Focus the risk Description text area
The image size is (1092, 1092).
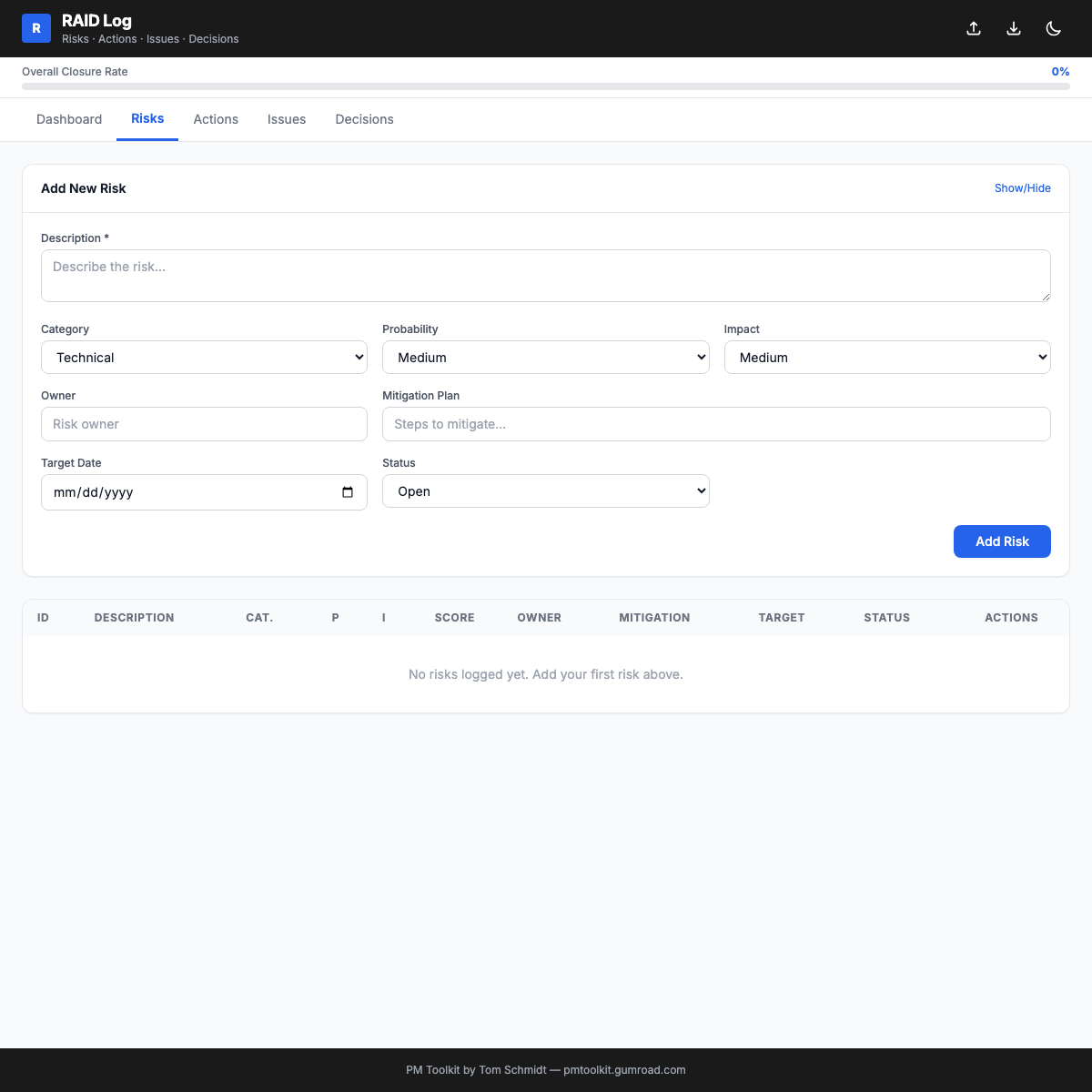tap(546, 276)
